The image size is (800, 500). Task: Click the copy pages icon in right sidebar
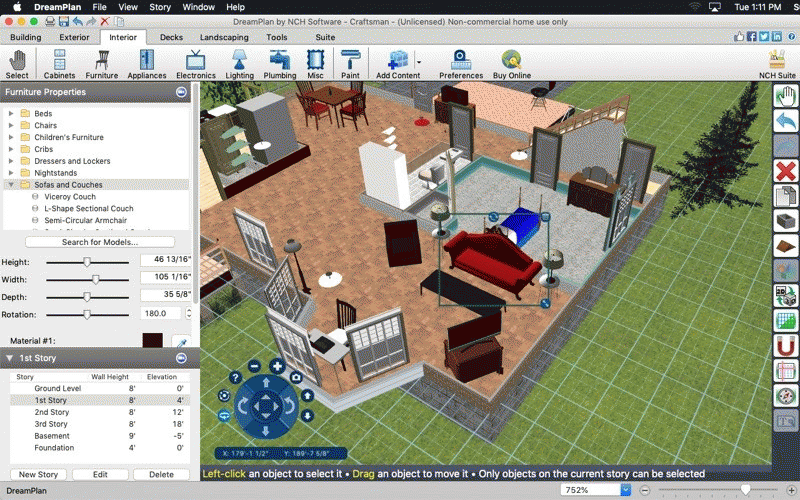(x=786, y=196)
